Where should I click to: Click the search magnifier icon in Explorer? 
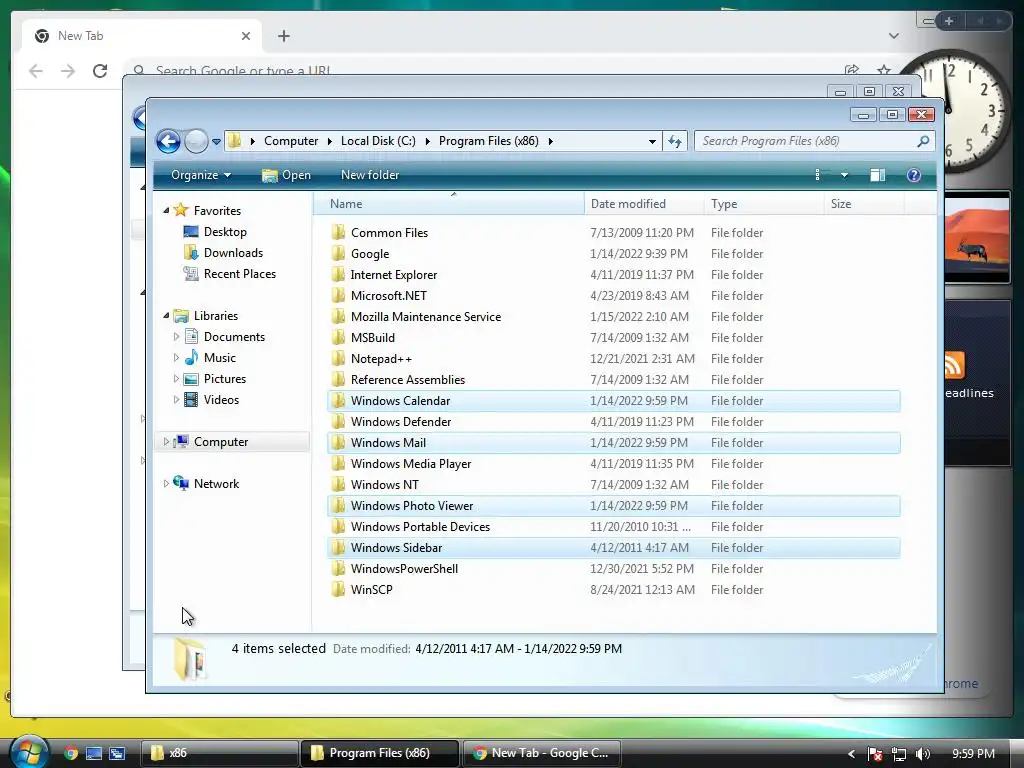click(x=923, y=141)
